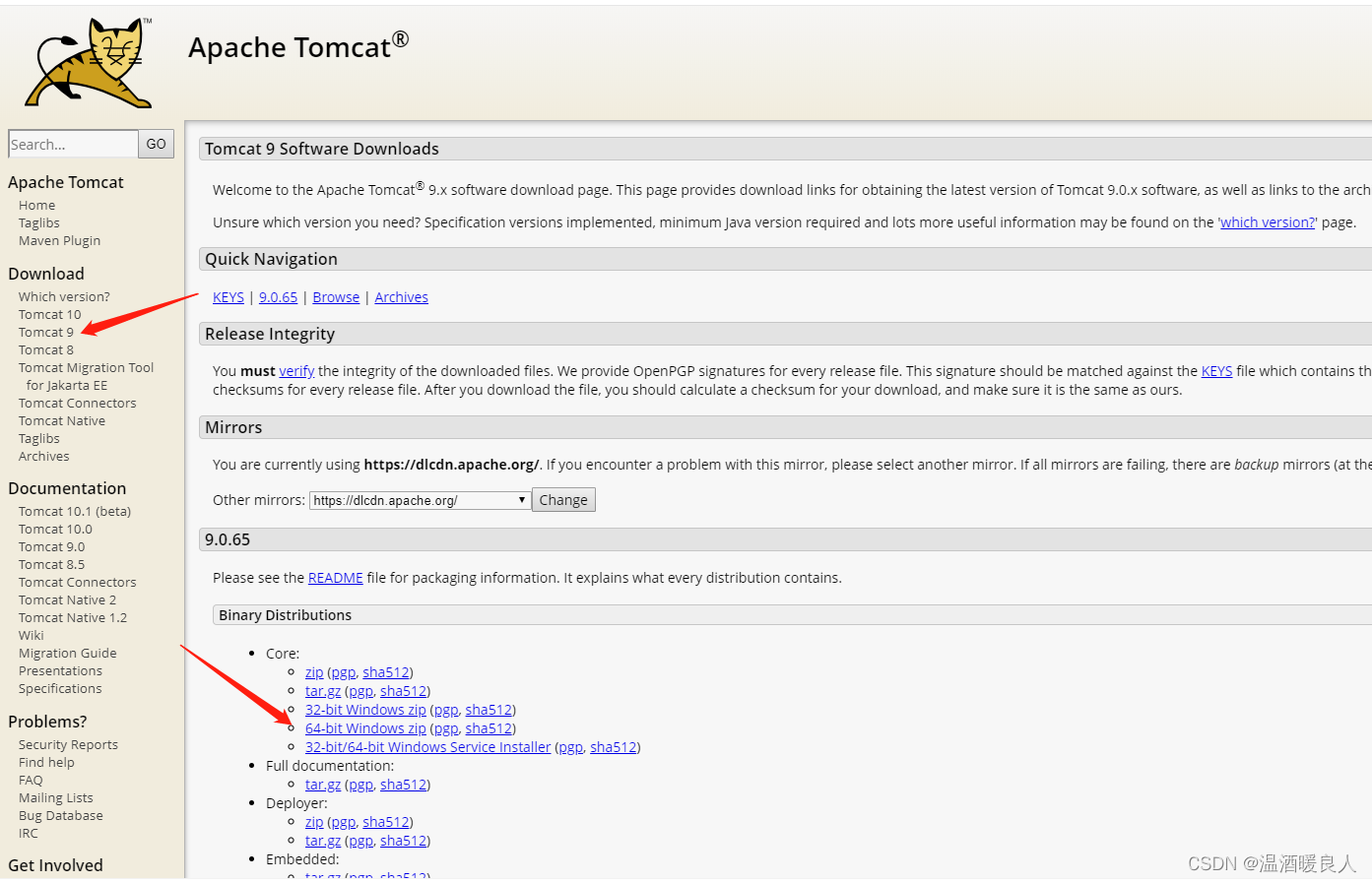The image size is (1372, 883).
Task: Open the README link
Action: click(336, 578)
